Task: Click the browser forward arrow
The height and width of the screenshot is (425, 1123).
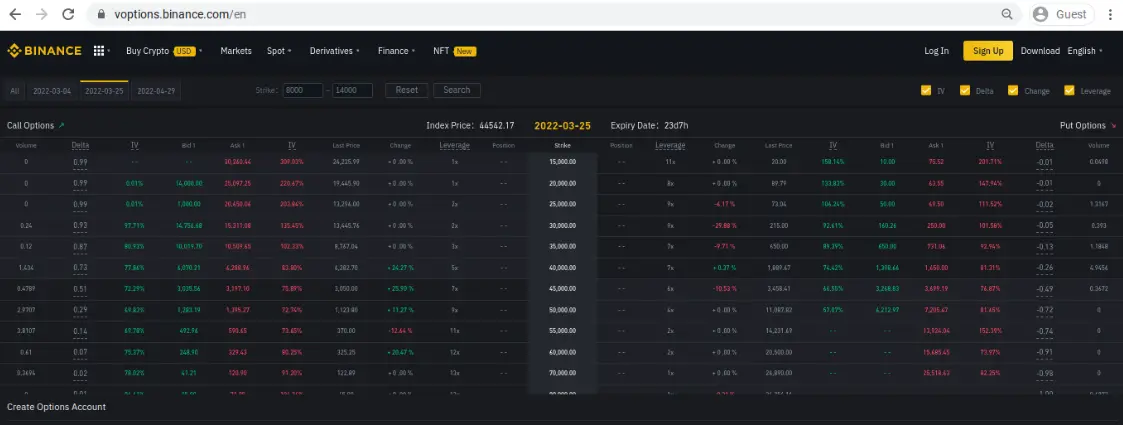Action: coord(42,14)
